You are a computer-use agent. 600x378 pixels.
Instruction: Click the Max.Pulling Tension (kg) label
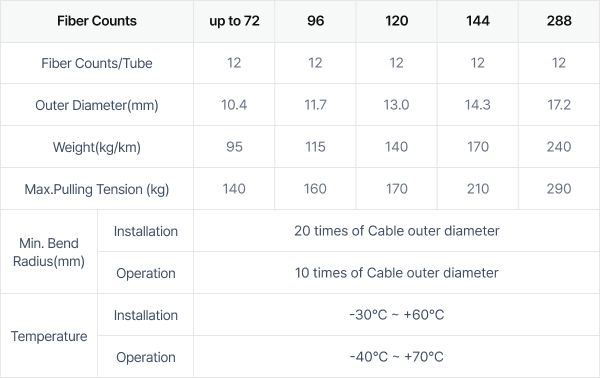pos(97,189)
